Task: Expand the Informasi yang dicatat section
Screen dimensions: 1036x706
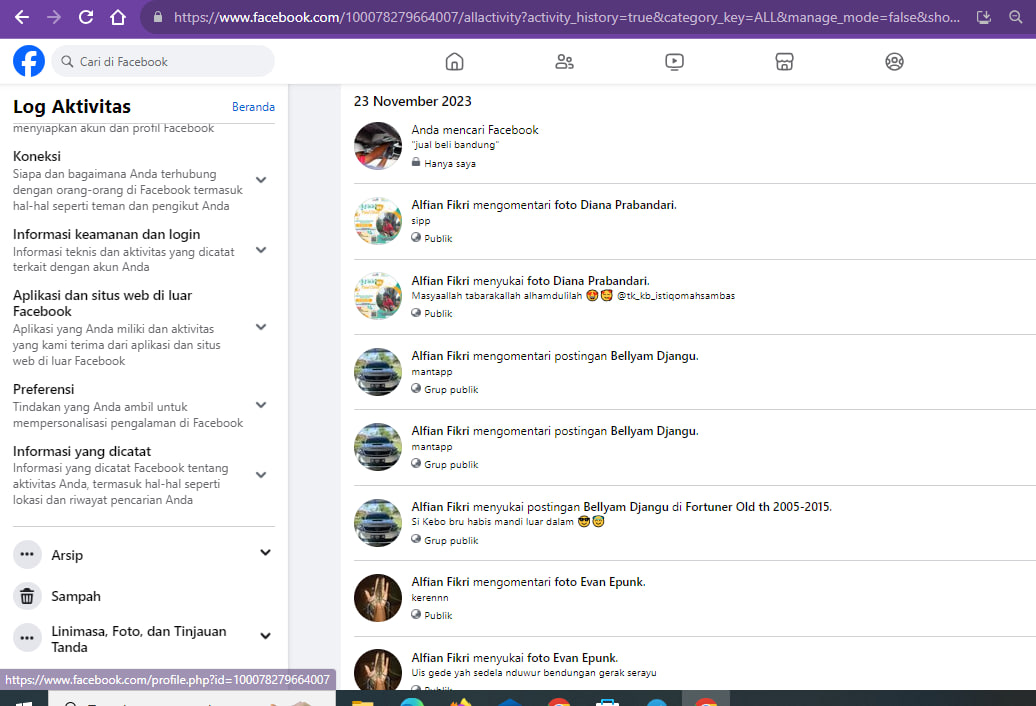Action: pyautogui.click(x=261, y=475)
